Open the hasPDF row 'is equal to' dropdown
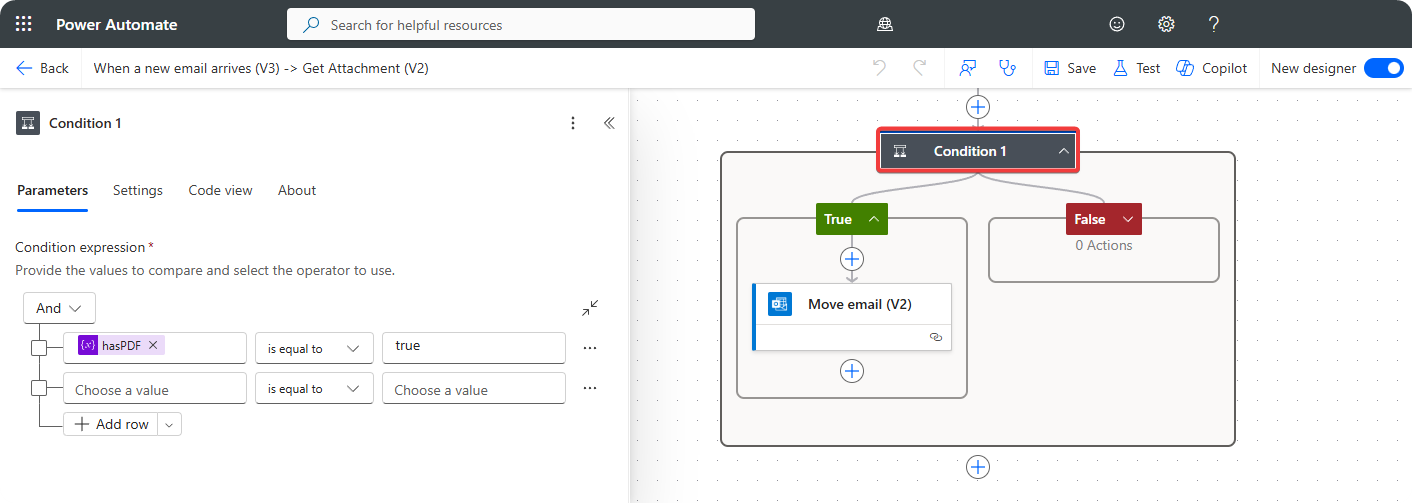 click(x=314, y=348)
